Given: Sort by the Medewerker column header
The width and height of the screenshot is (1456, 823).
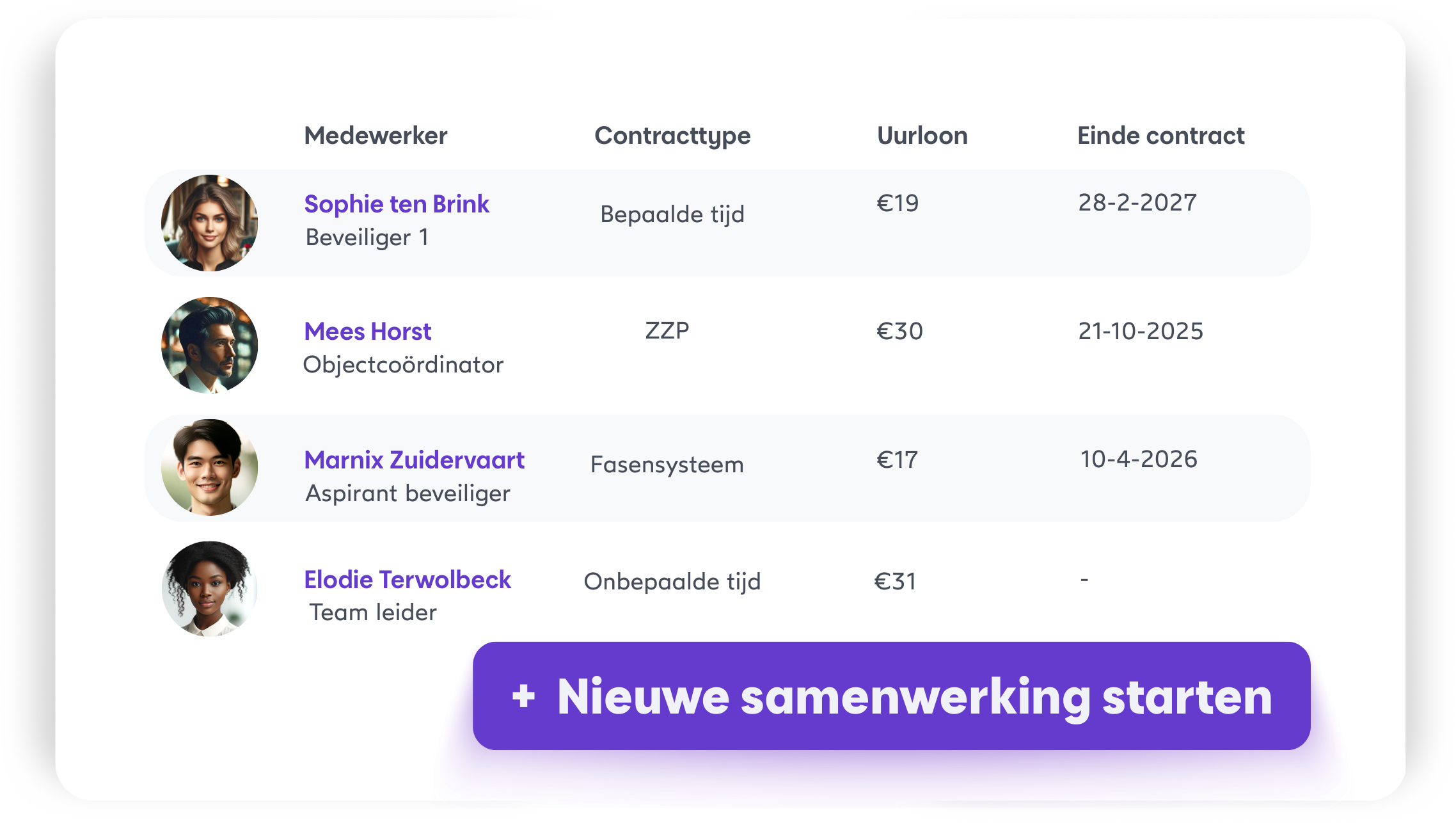Looking at the screenshot, I should pos(376,136).
